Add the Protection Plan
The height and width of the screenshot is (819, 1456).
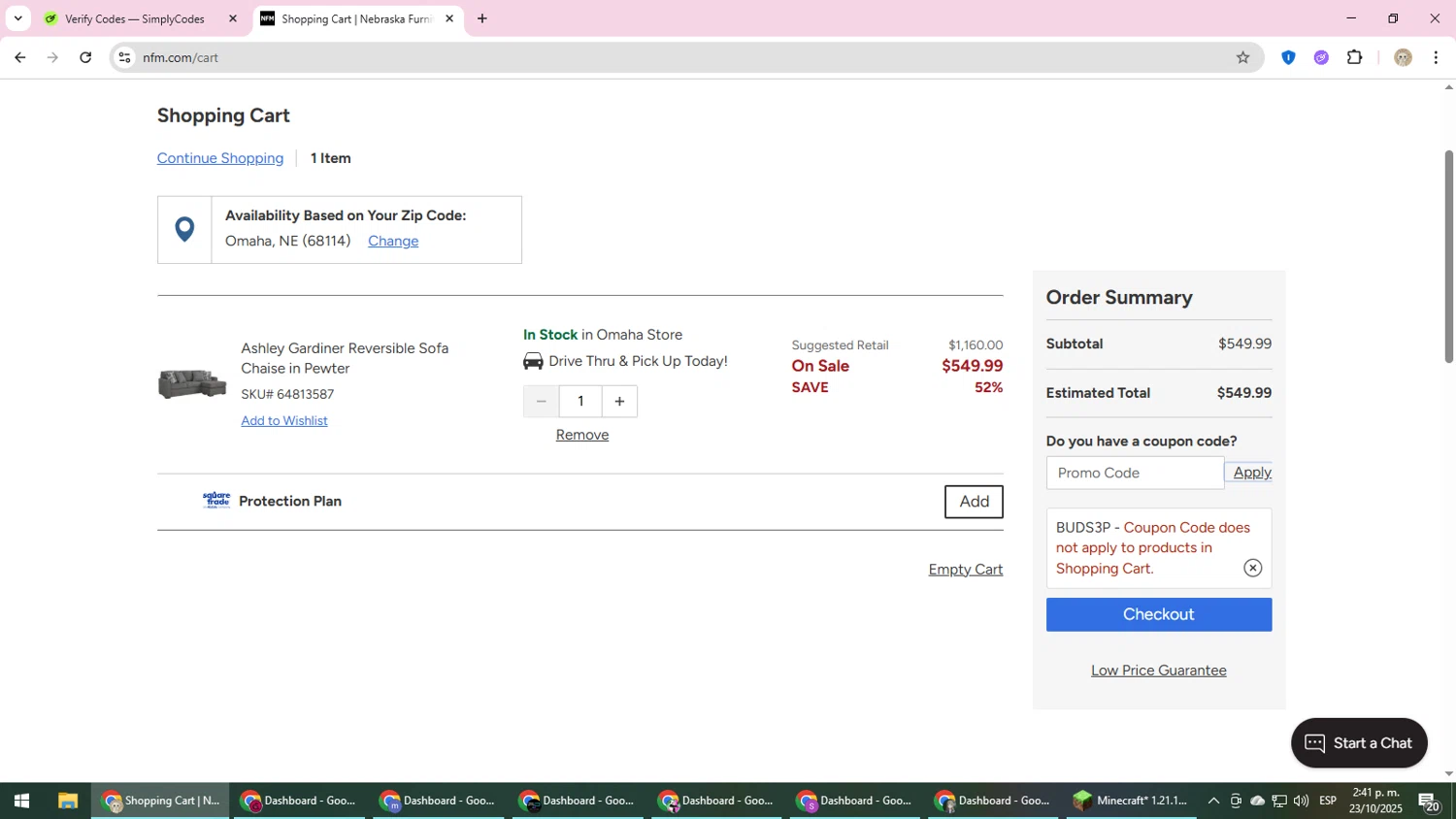pyautogui.click(x=974, y=502)
